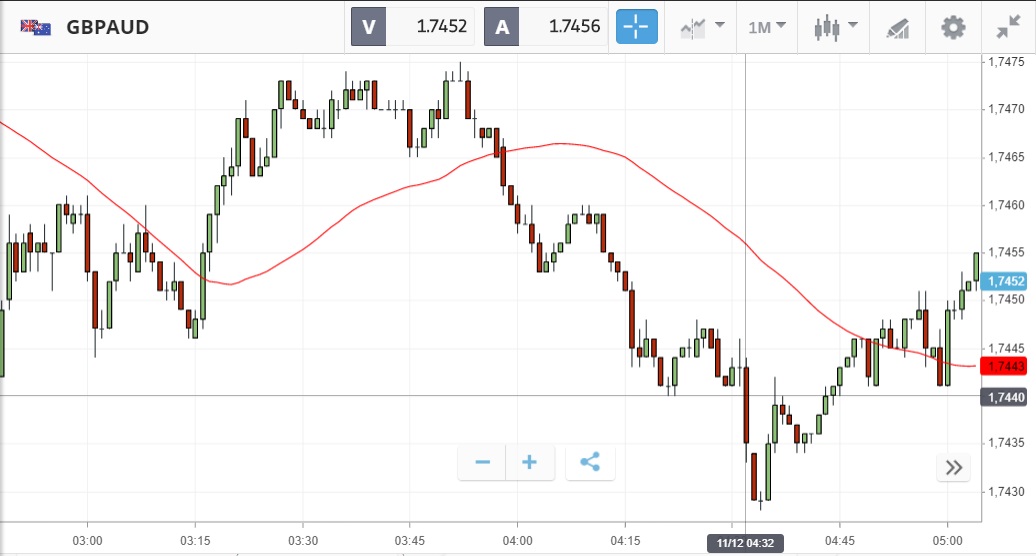Click the GBPAUD flag icon
The image size is (1036, 556).
point(35,27)
